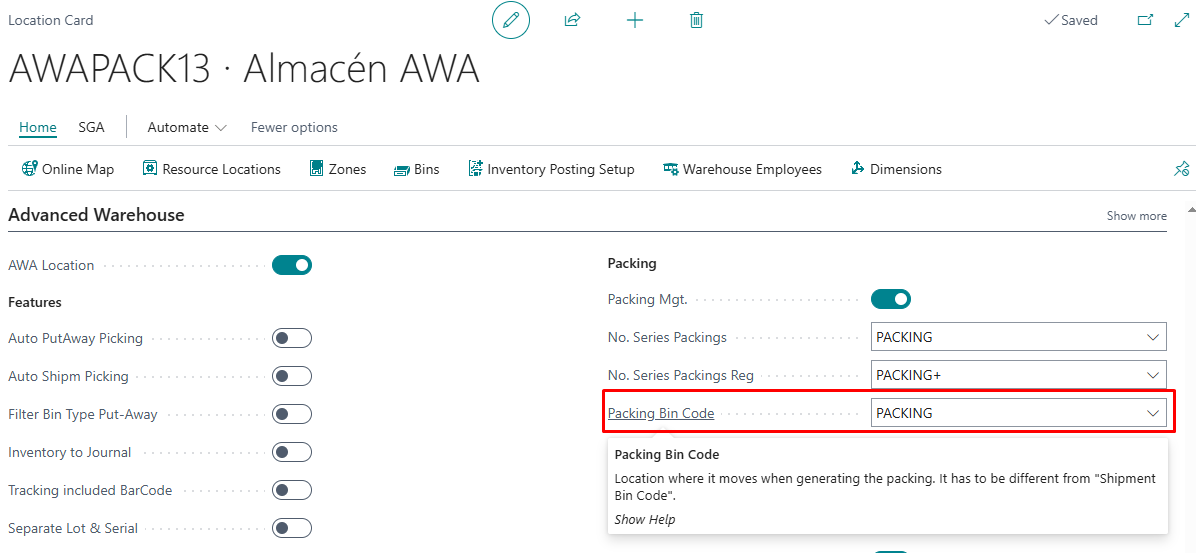This screenshot has width=1196, height=553.
Task: Click the No. Series Packings Reg field
Action: (1005, 375)
